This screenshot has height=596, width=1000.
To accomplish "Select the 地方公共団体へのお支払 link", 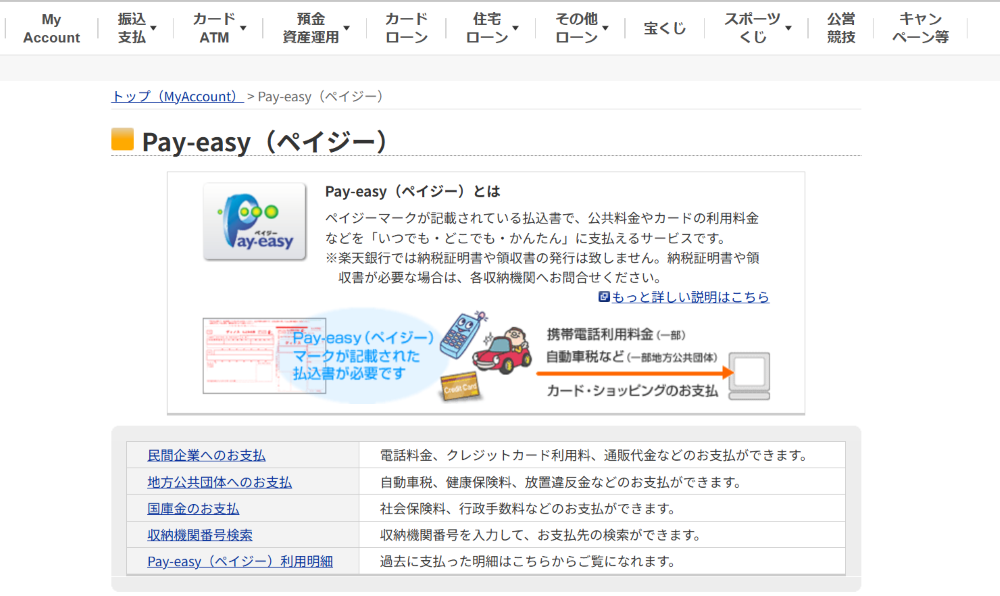I will 219,482.
